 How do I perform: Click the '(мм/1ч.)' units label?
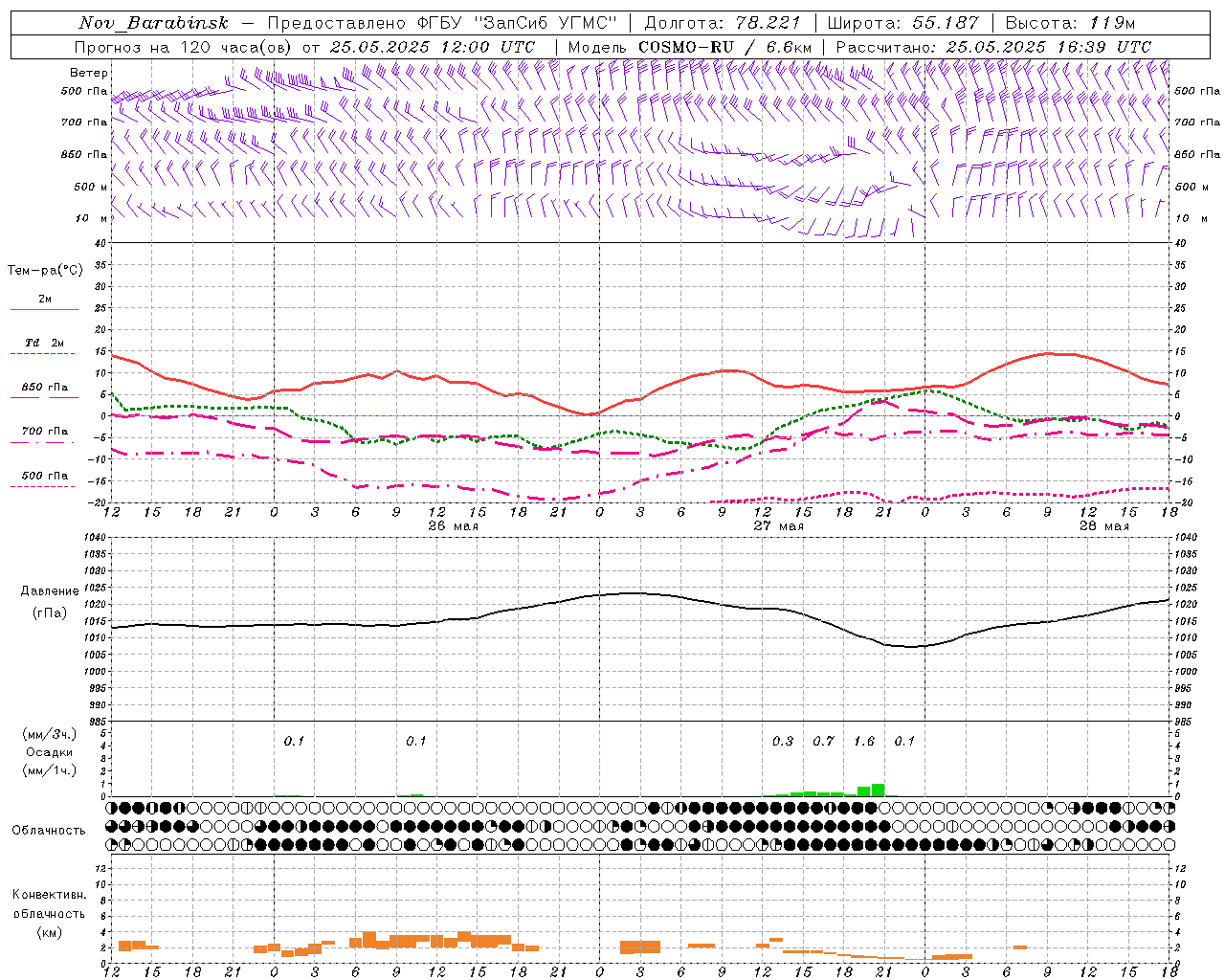pyautogui.click(x=49, y=770)
